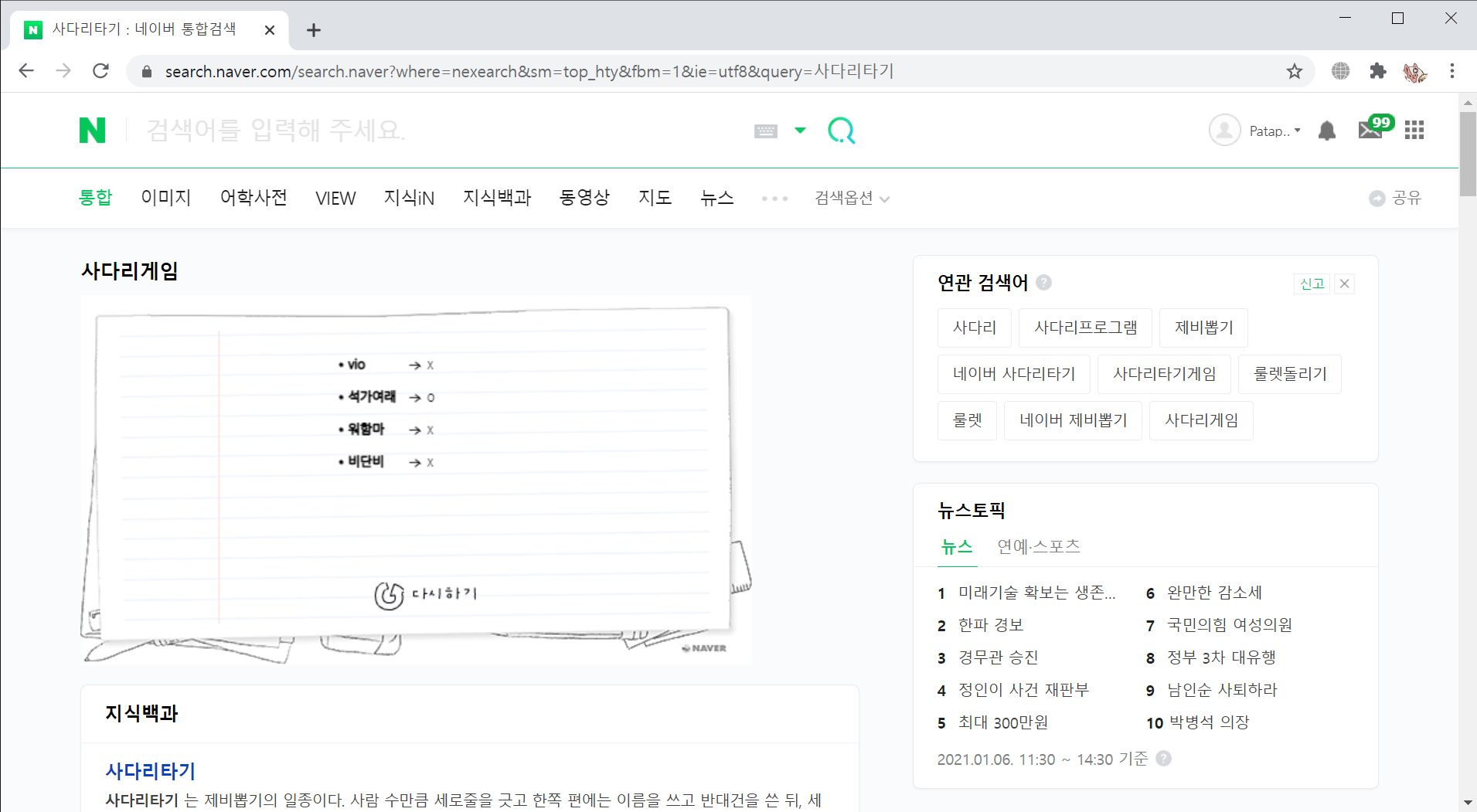Select related search 사다리프로그램
This screenshot has width=1477, height=812.
[1085, 328]
